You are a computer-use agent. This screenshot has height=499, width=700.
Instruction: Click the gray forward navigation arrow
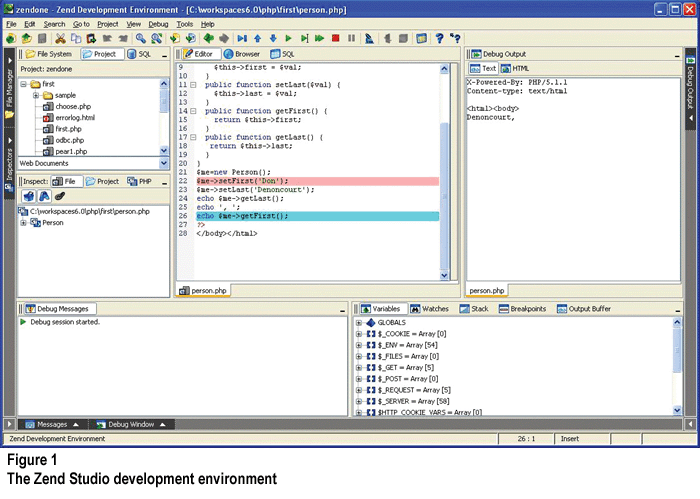224,38
